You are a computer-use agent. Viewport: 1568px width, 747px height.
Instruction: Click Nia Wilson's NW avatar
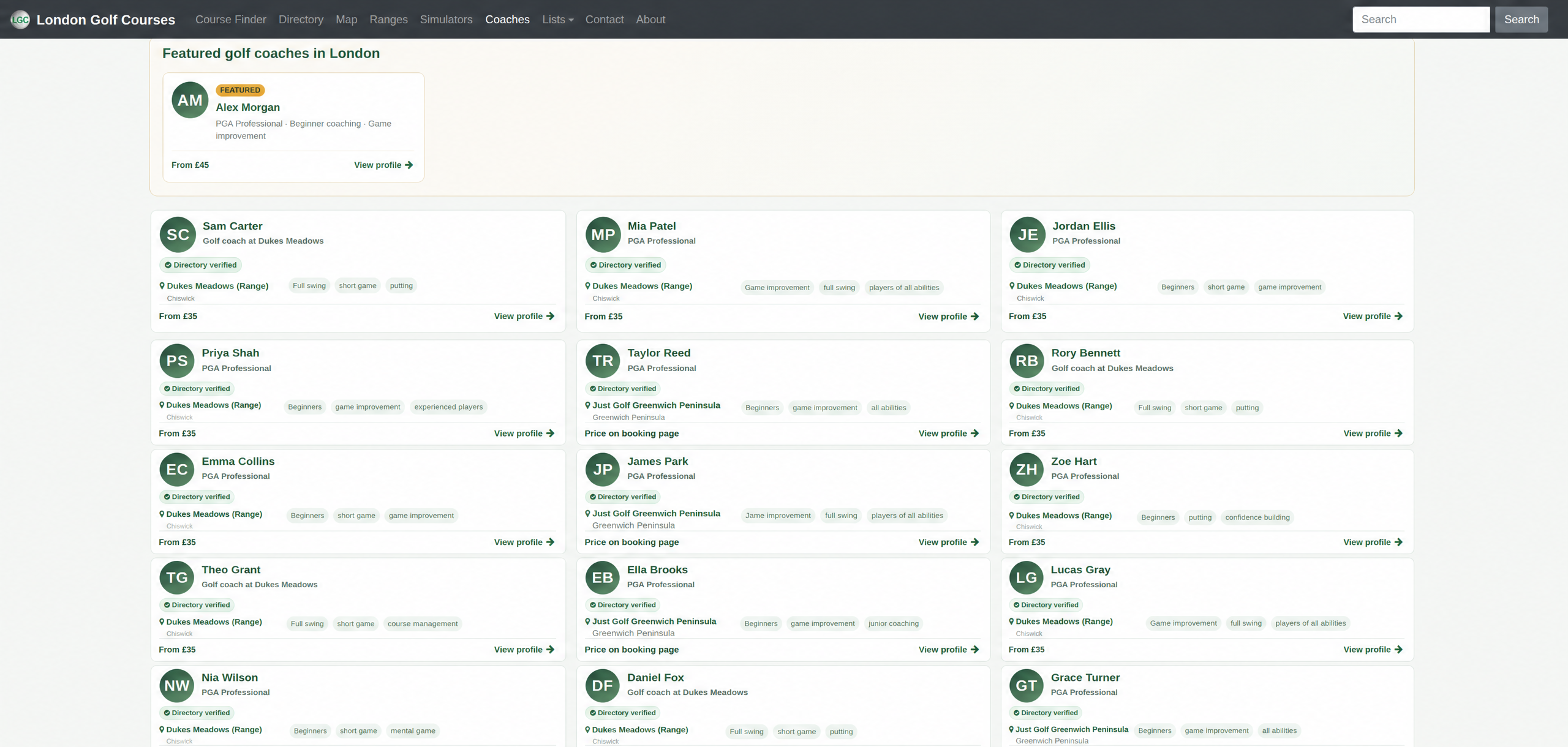(x=177, y=686)
